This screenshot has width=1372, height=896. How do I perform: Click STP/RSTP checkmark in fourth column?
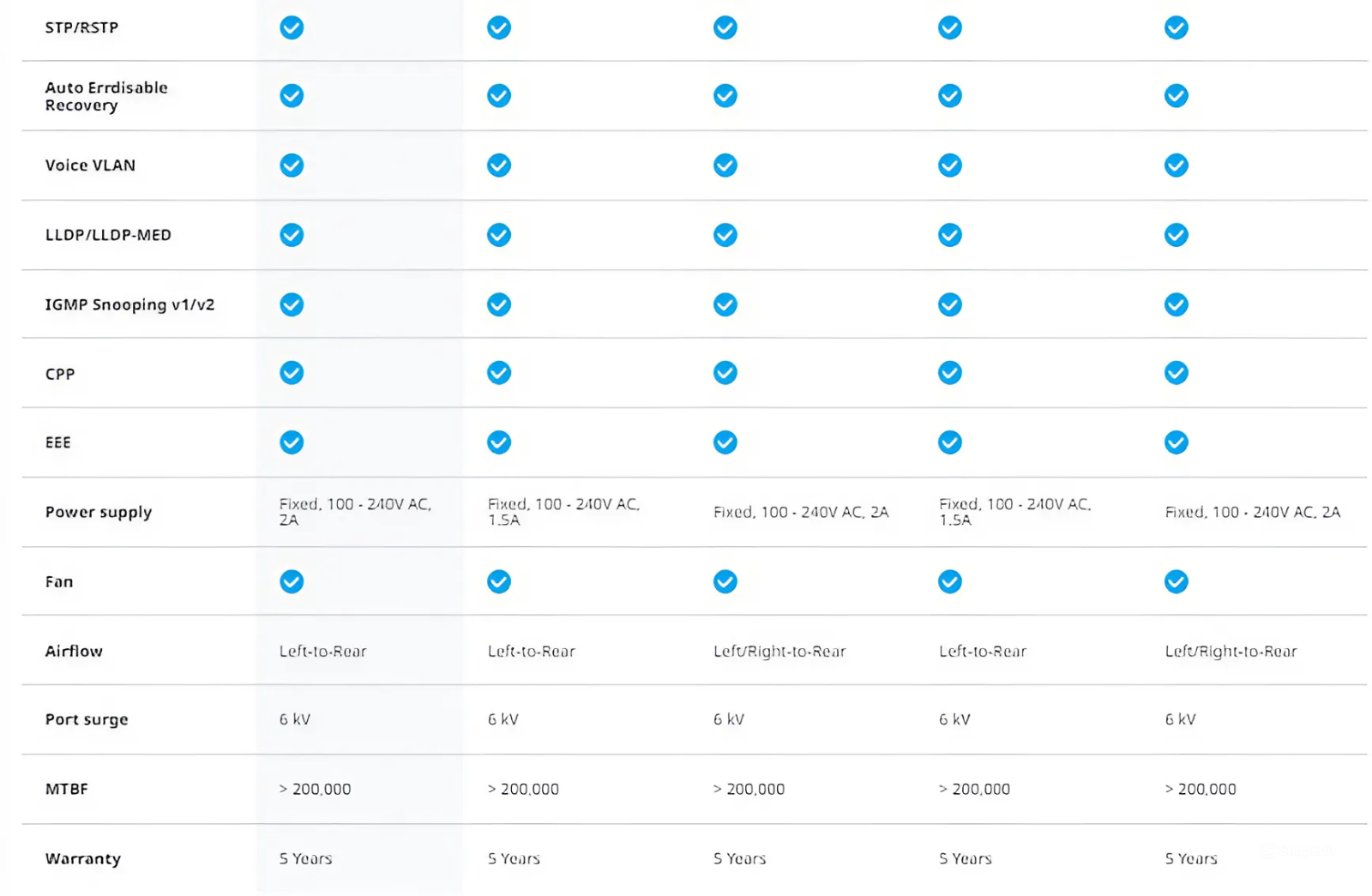(x=949, y=27)
